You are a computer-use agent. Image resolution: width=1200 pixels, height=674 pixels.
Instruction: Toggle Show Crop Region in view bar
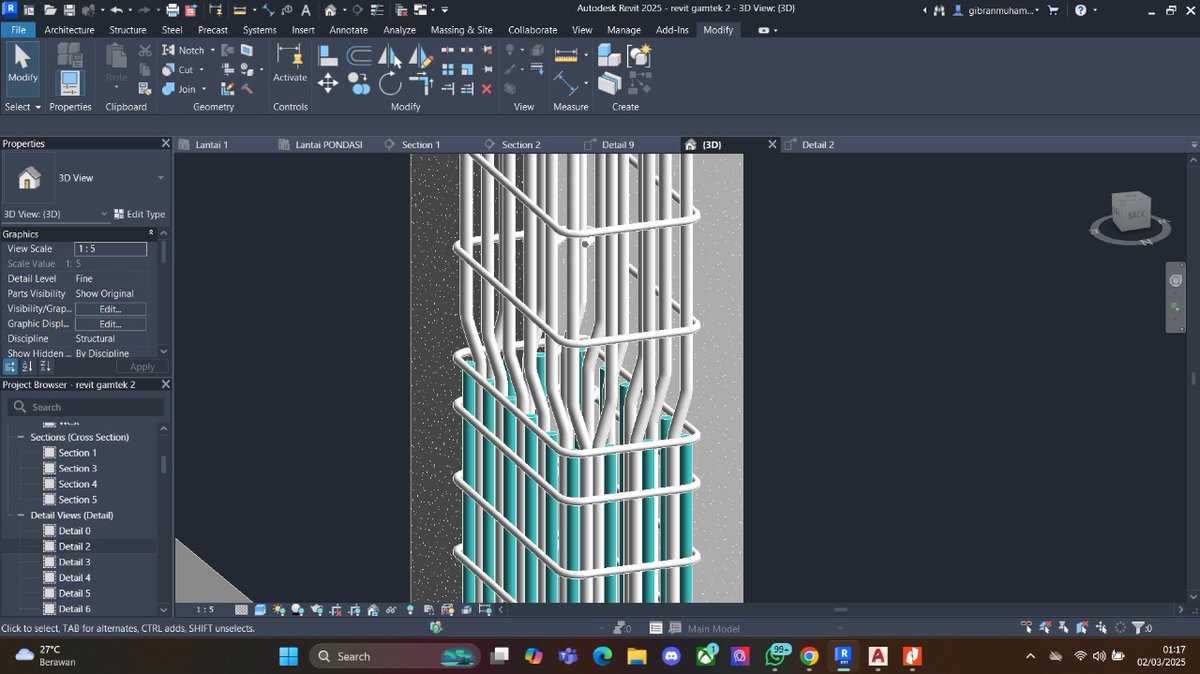[353, 609]
